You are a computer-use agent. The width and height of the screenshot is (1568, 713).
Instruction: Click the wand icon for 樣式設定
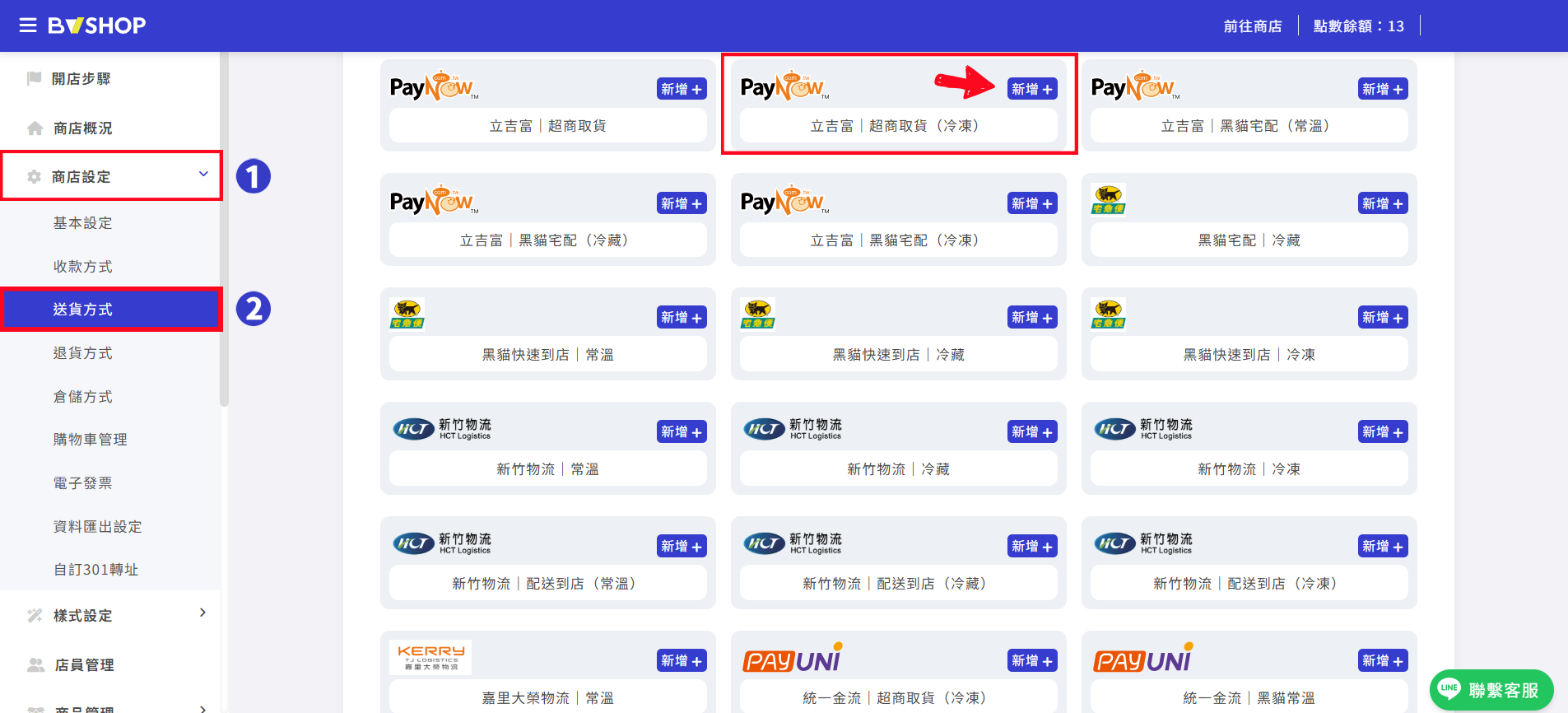pos(35,615)
